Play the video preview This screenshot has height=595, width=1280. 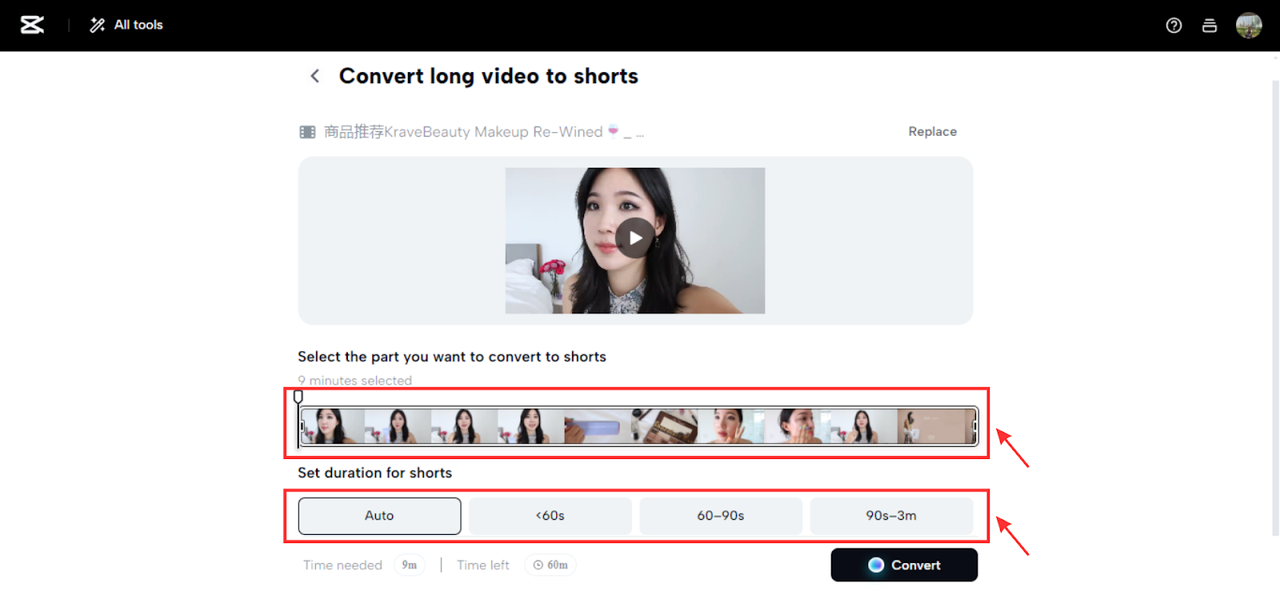634,238
